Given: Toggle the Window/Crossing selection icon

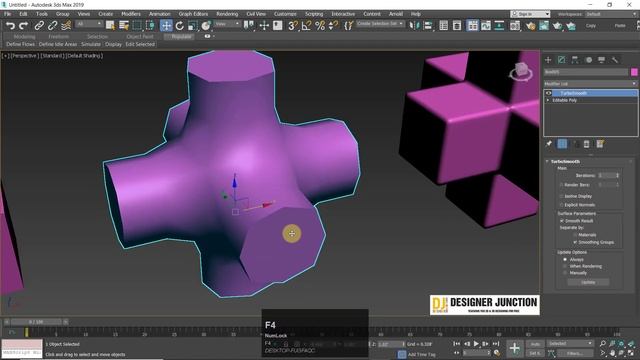Looking at the screenshot, I should point(150,26).
